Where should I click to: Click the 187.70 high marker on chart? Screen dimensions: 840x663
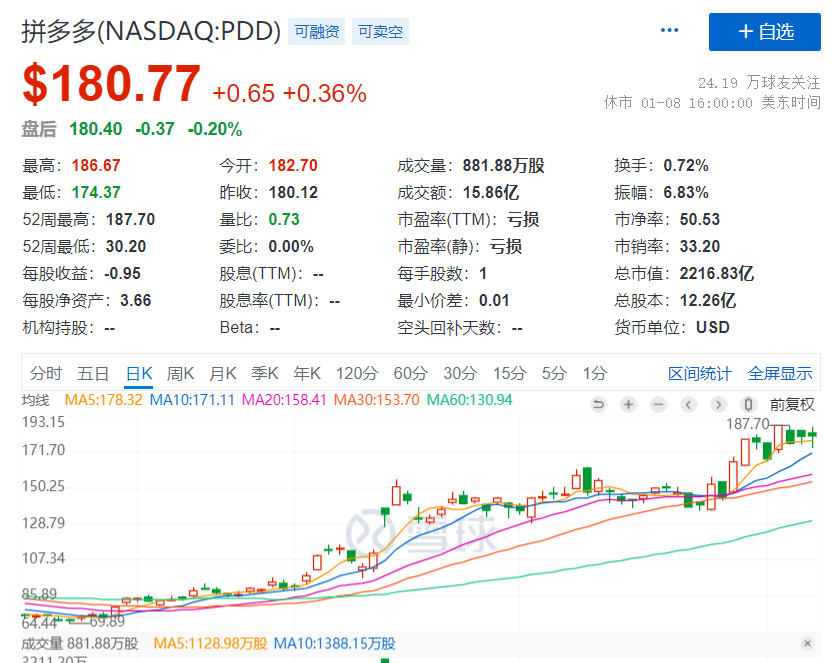pos(747,424)
